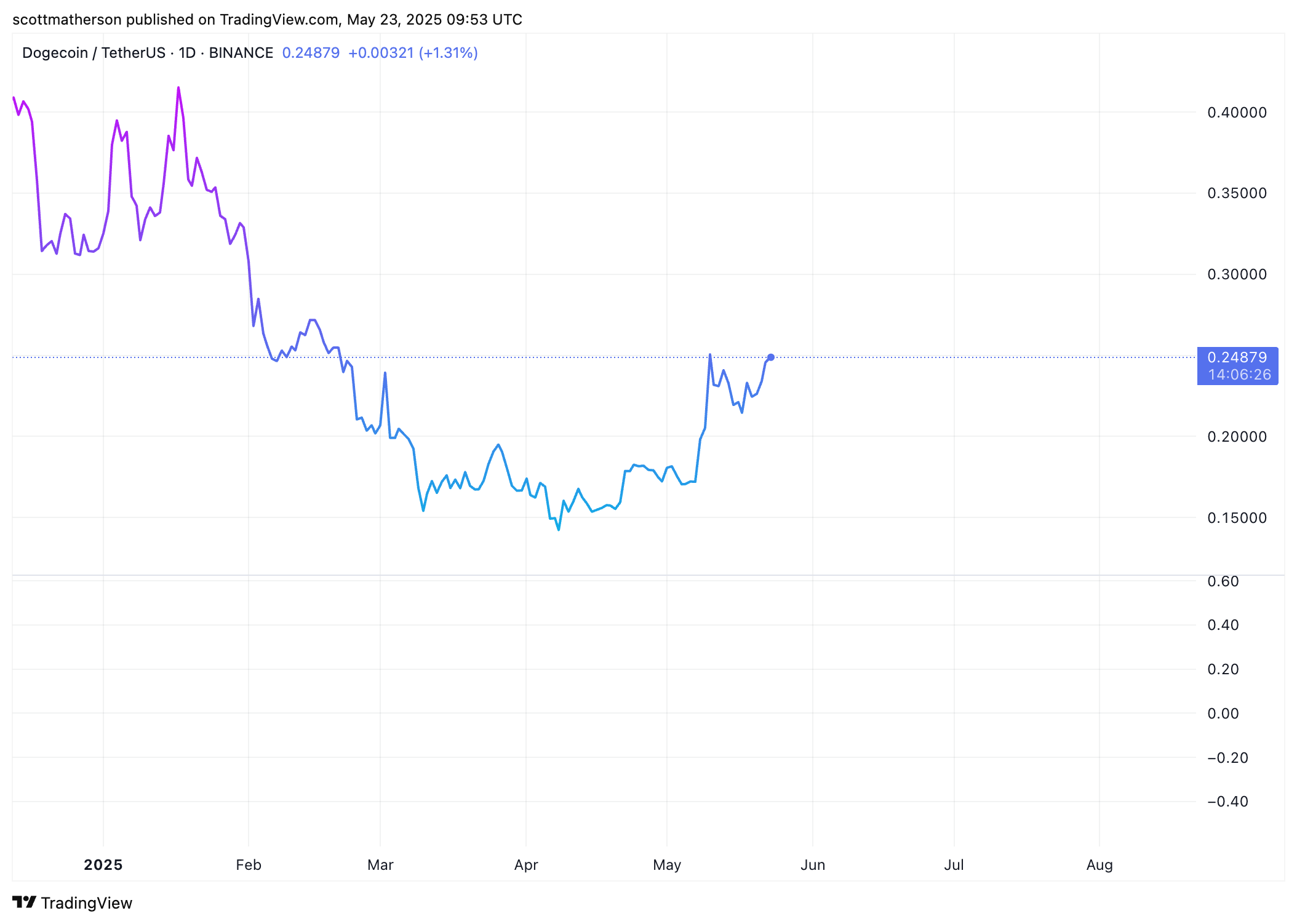Click the blue current price label 0.24879
Screen dimensions: 1297x924
[x=1237, y=358]
